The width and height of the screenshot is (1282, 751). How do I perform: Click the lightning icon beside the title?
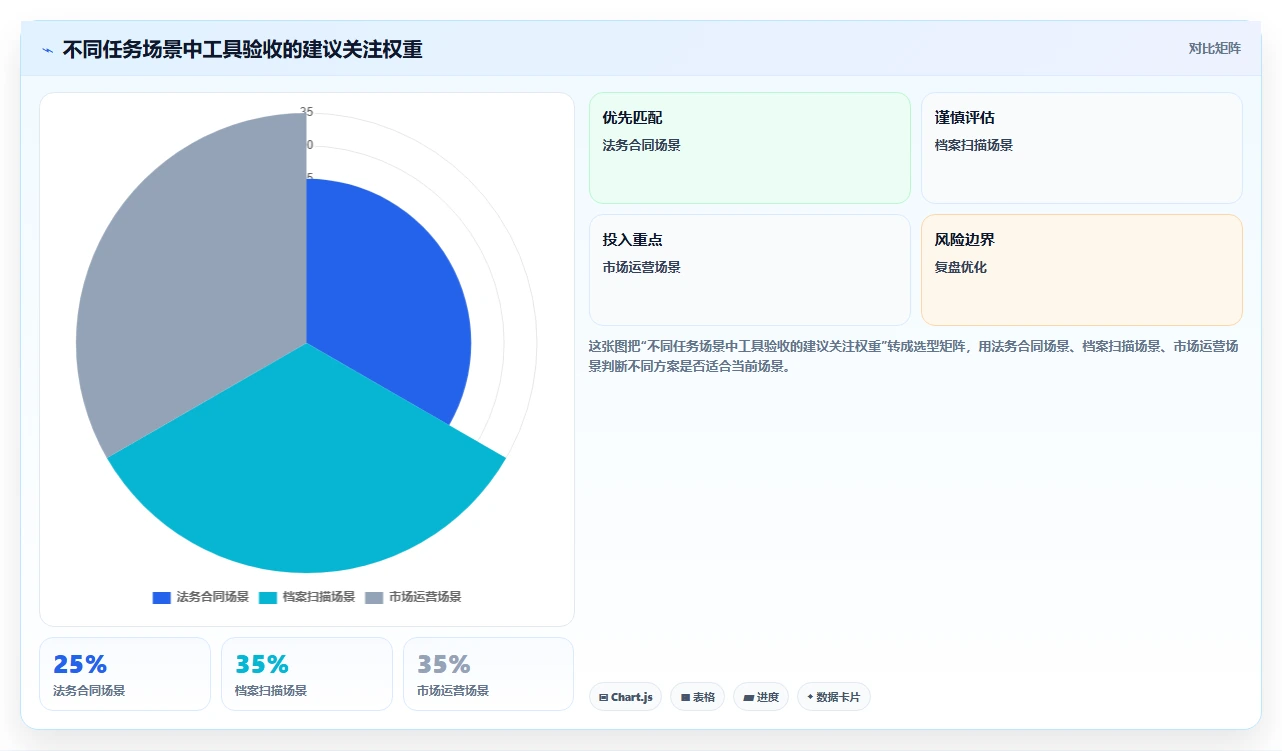point(47,50)
